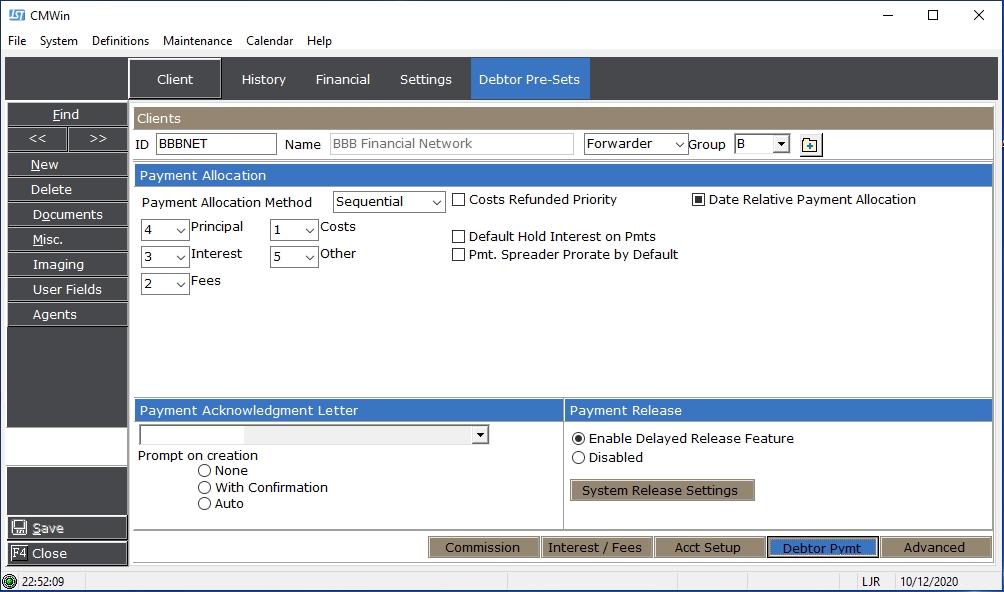Image resolution: width=1004 pixels, height=592 pixels.
Task: Open Payment Allocation Method dropdown
Action: tap(436, 202)
